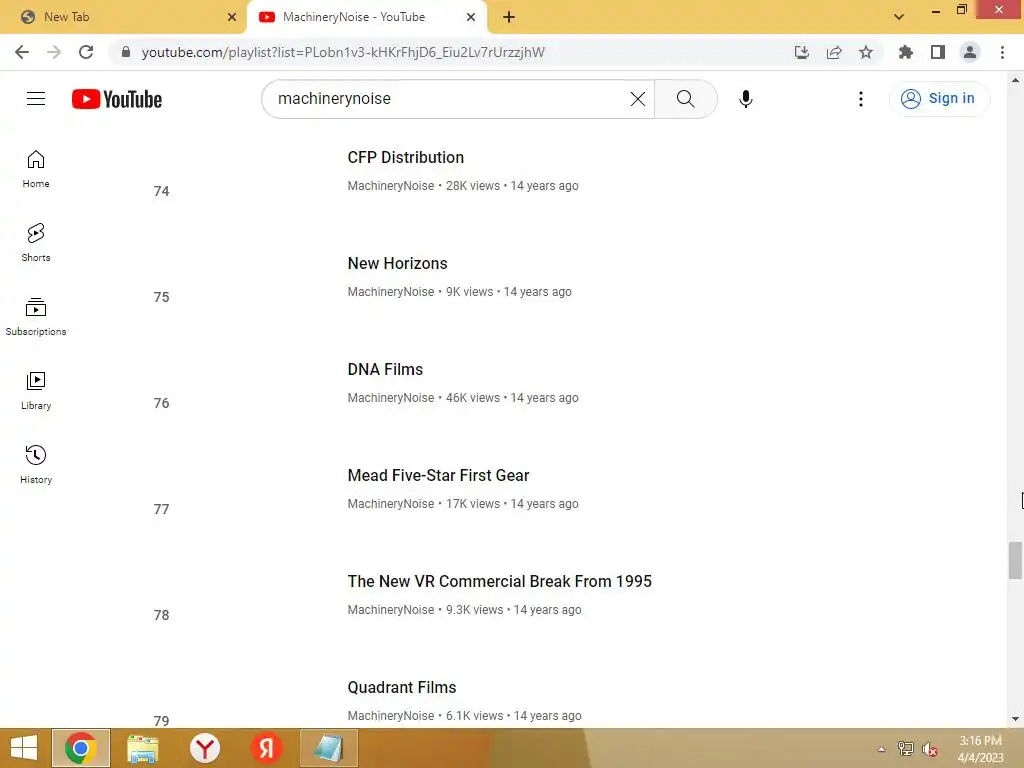Click the scrollbar down arrow
Viewport: 1024px width, 768px height.
[1015, 719]
